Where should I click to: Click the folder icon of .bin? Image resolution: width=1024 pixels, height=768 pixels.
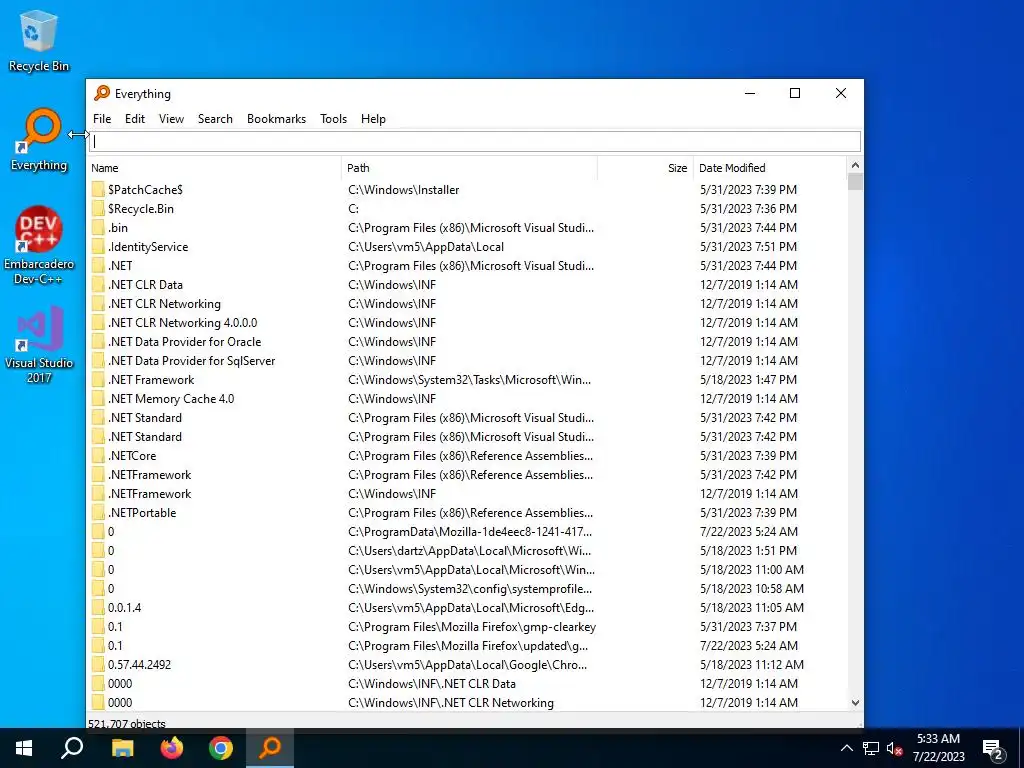[98, 227]
